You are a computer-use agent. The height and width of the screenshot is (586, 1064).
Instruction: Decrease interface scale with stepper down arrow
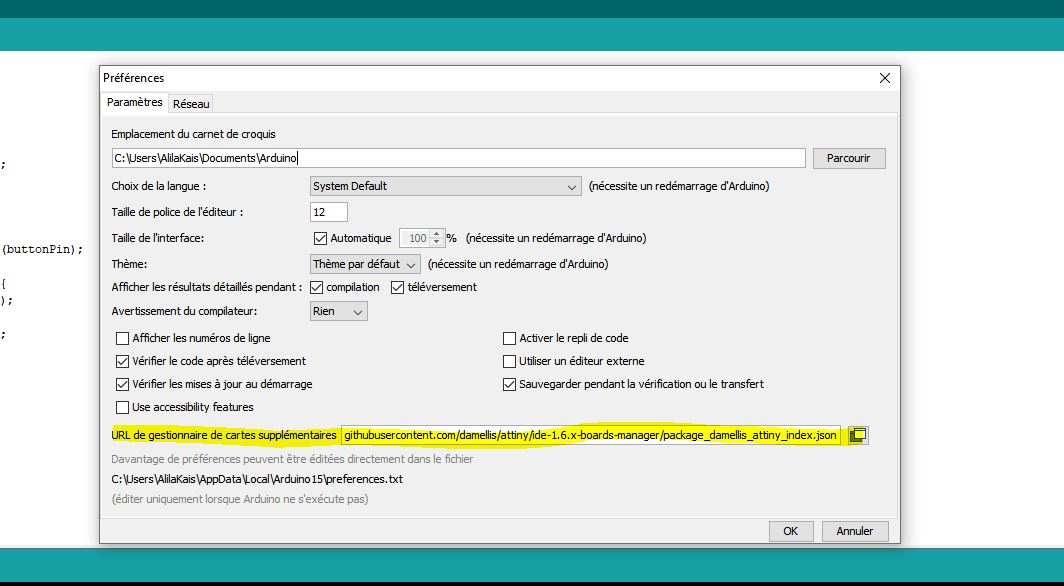(437, 242)
